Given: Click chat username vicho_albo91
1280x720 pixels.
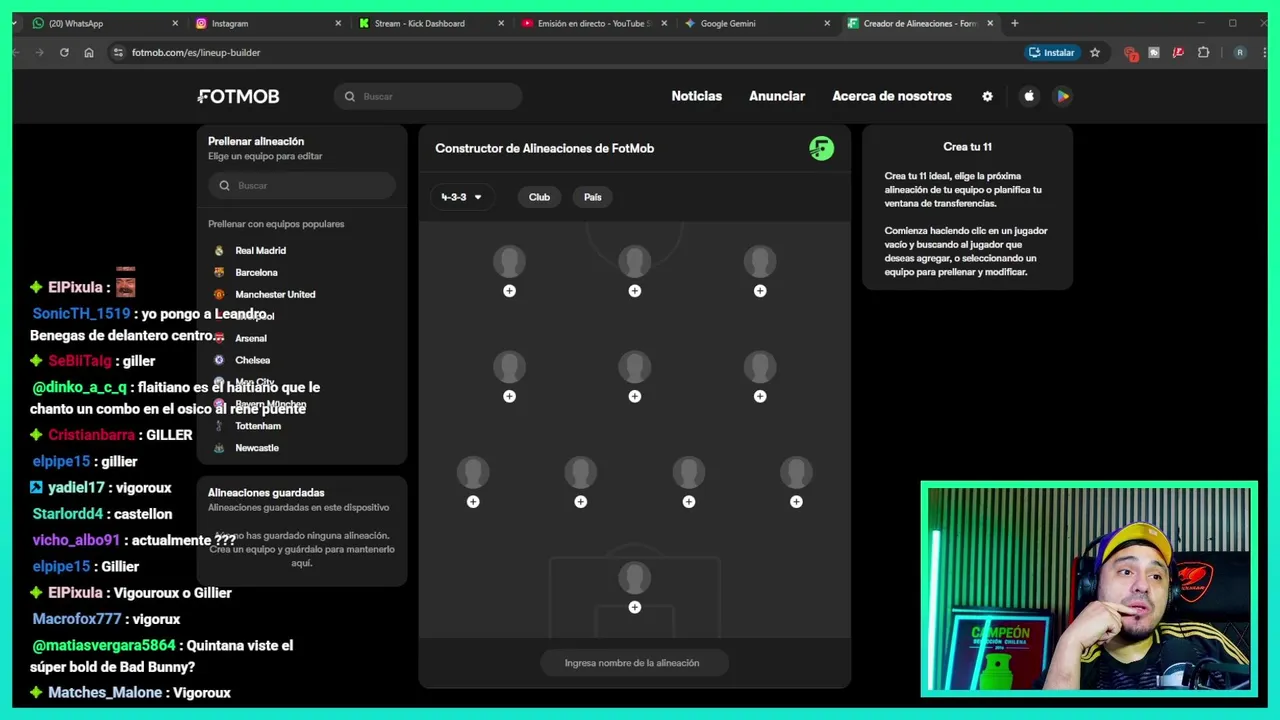Looking at the screenshot, I should click(76, 540).
